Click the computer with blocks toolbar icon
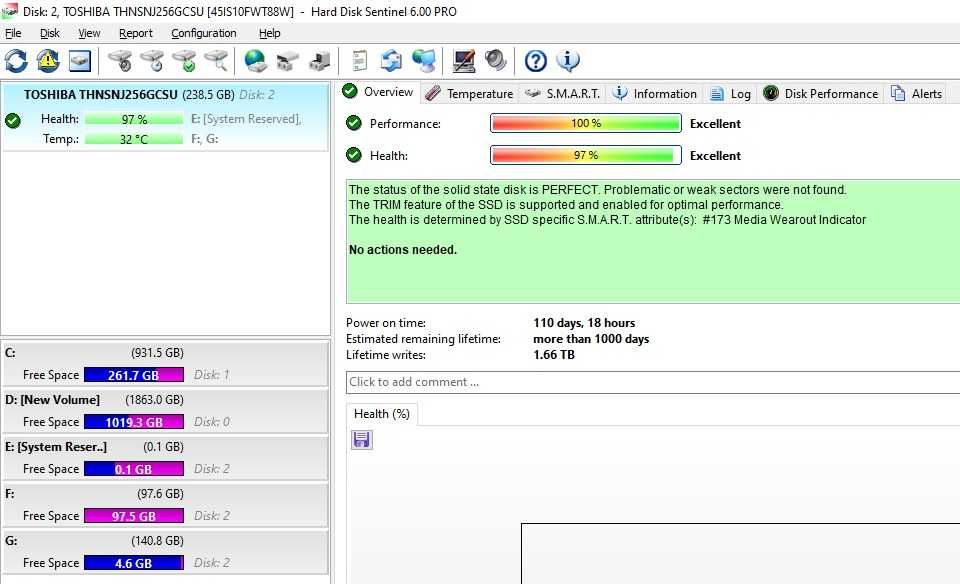The width and height of the screenshot is (960, 584). (319, 61)
